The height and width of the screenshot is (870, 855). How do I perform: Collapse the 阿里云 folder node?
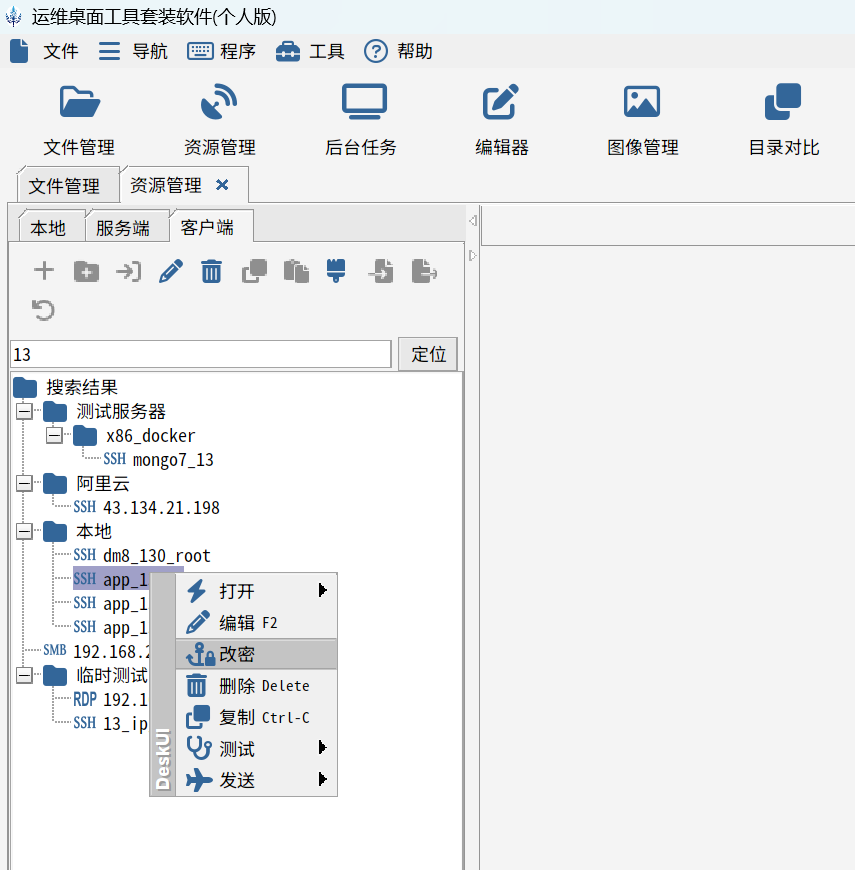[x=24, y=484]
